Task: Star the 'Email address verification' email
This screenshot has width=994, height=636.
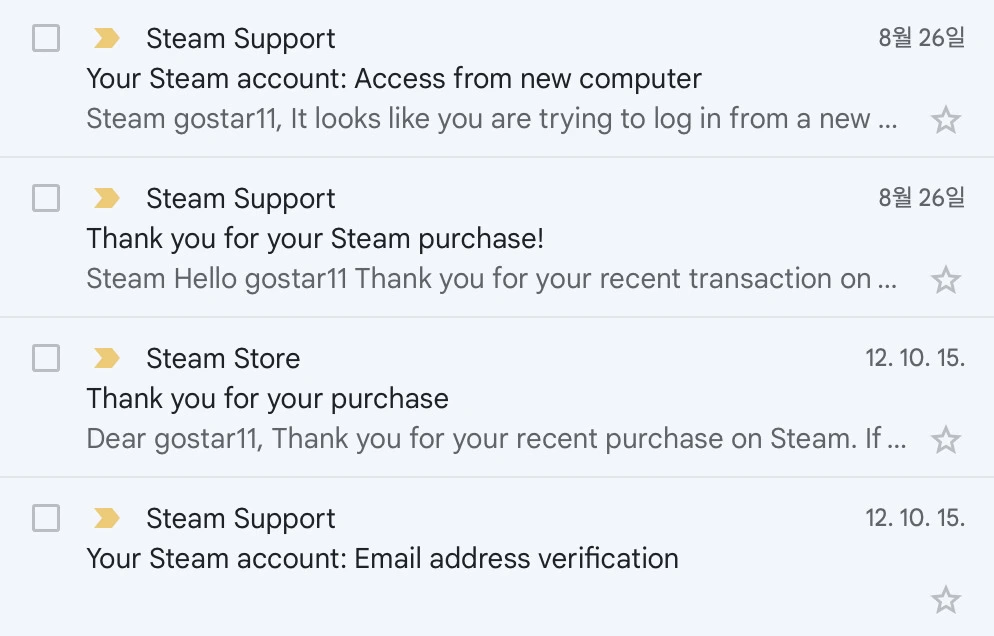Action: [x=945, y=600]
